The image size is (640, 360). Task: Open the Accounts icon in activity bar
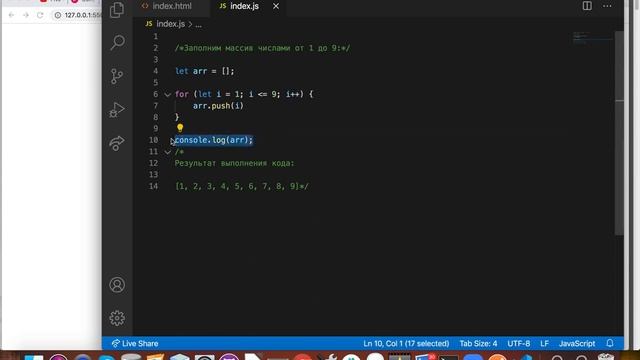coord(117,284)
